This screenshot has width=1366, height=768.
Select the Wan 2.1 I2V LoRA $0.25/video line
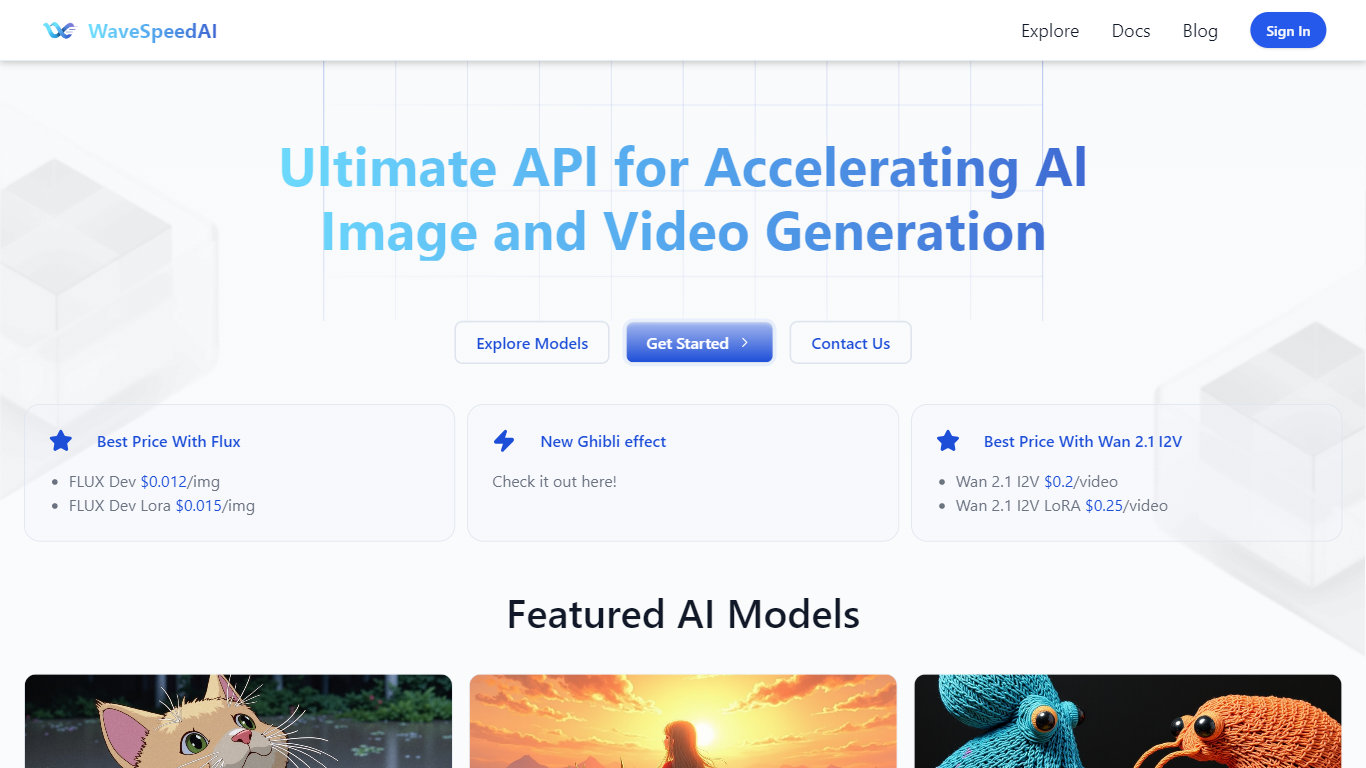click(1062, 505)
